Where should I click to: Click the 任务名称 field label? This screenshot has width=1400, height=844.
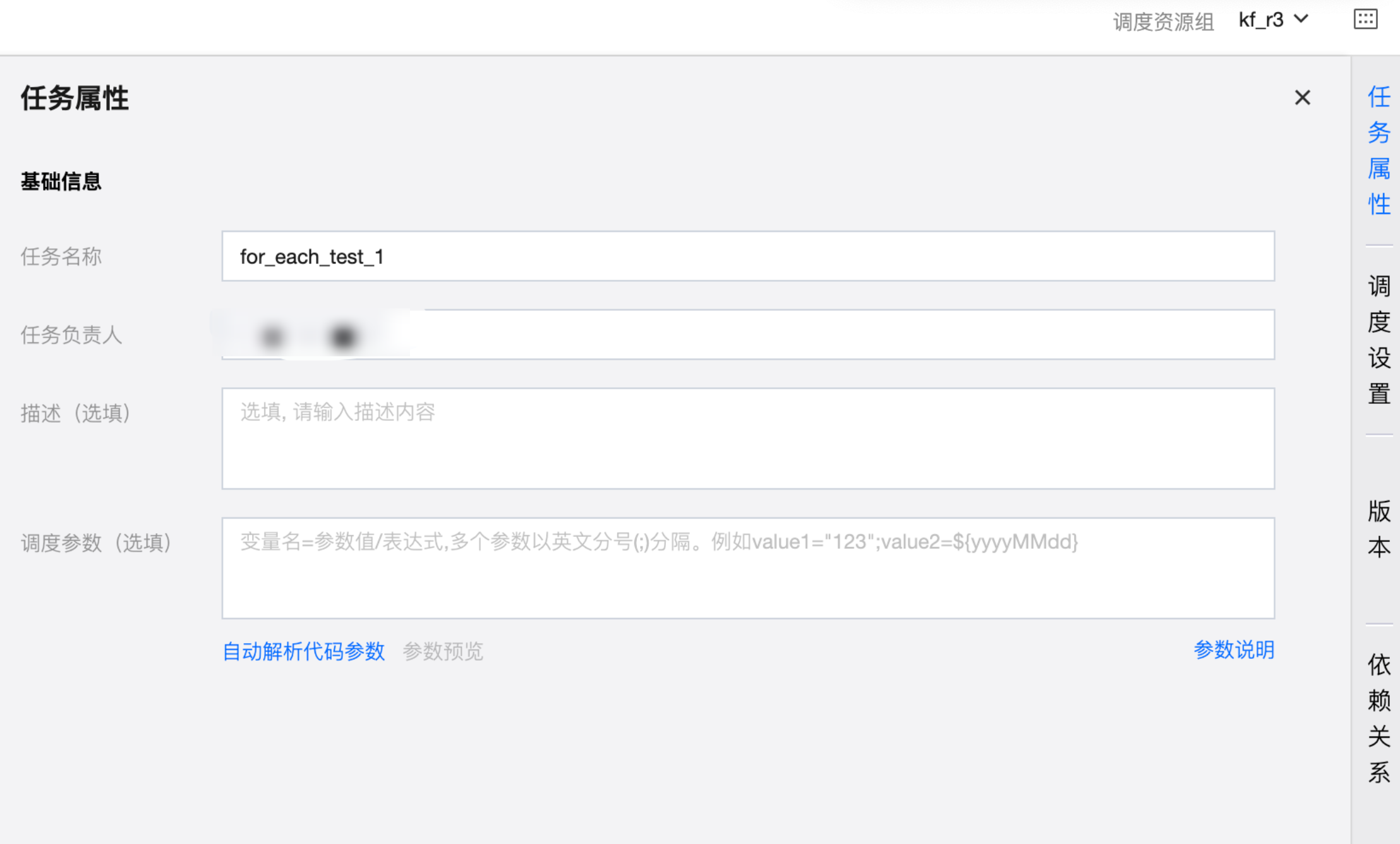61,256
